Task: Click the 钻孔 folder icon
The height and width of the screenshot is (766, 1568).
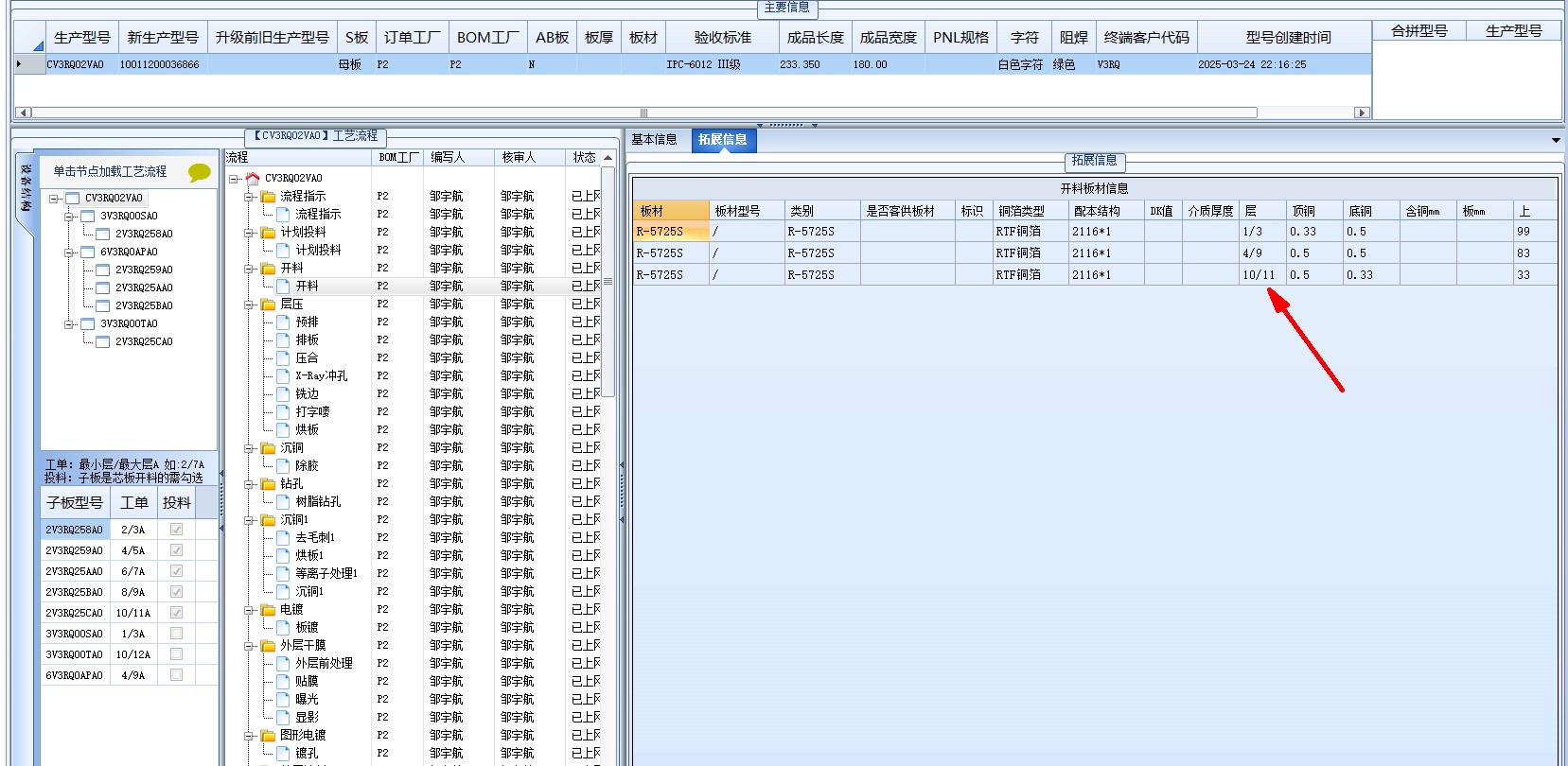Action: pyautogui.click(x=268, y=484)
